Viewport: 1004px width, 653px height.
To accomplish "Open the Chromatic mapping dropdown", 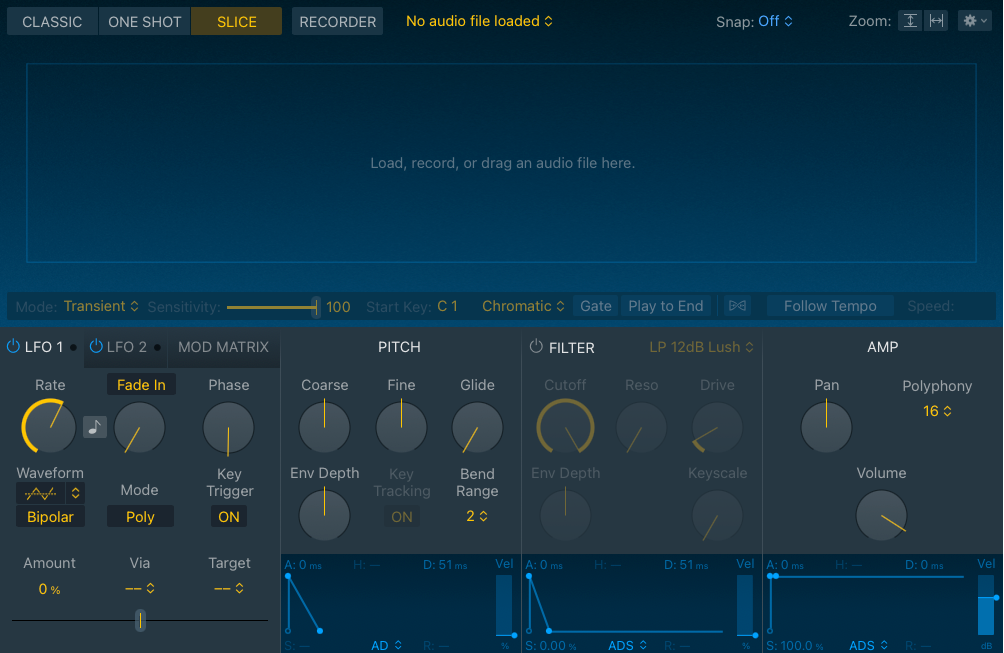I will pos(523,306).
